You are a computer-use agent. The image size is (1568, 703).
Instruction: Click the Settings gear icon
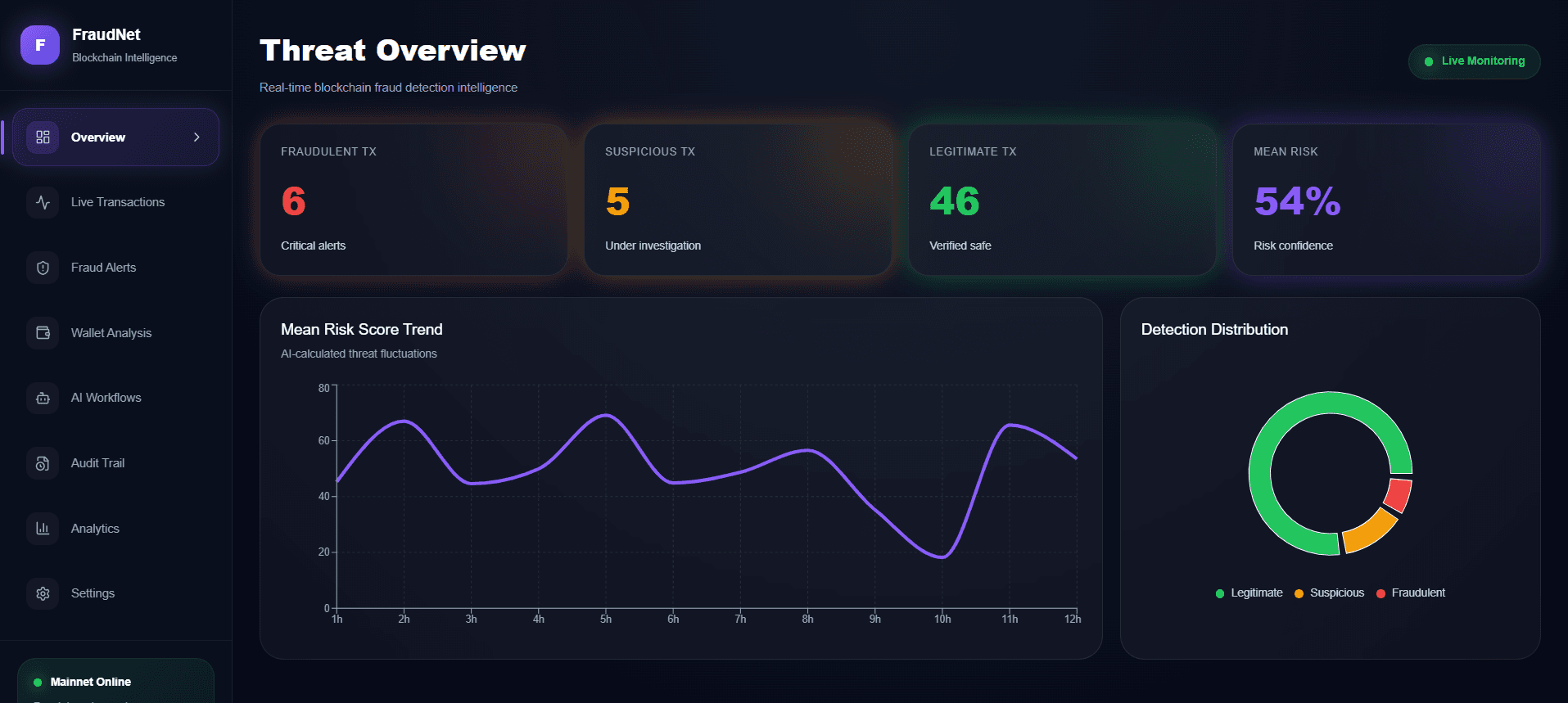(43, 593)
